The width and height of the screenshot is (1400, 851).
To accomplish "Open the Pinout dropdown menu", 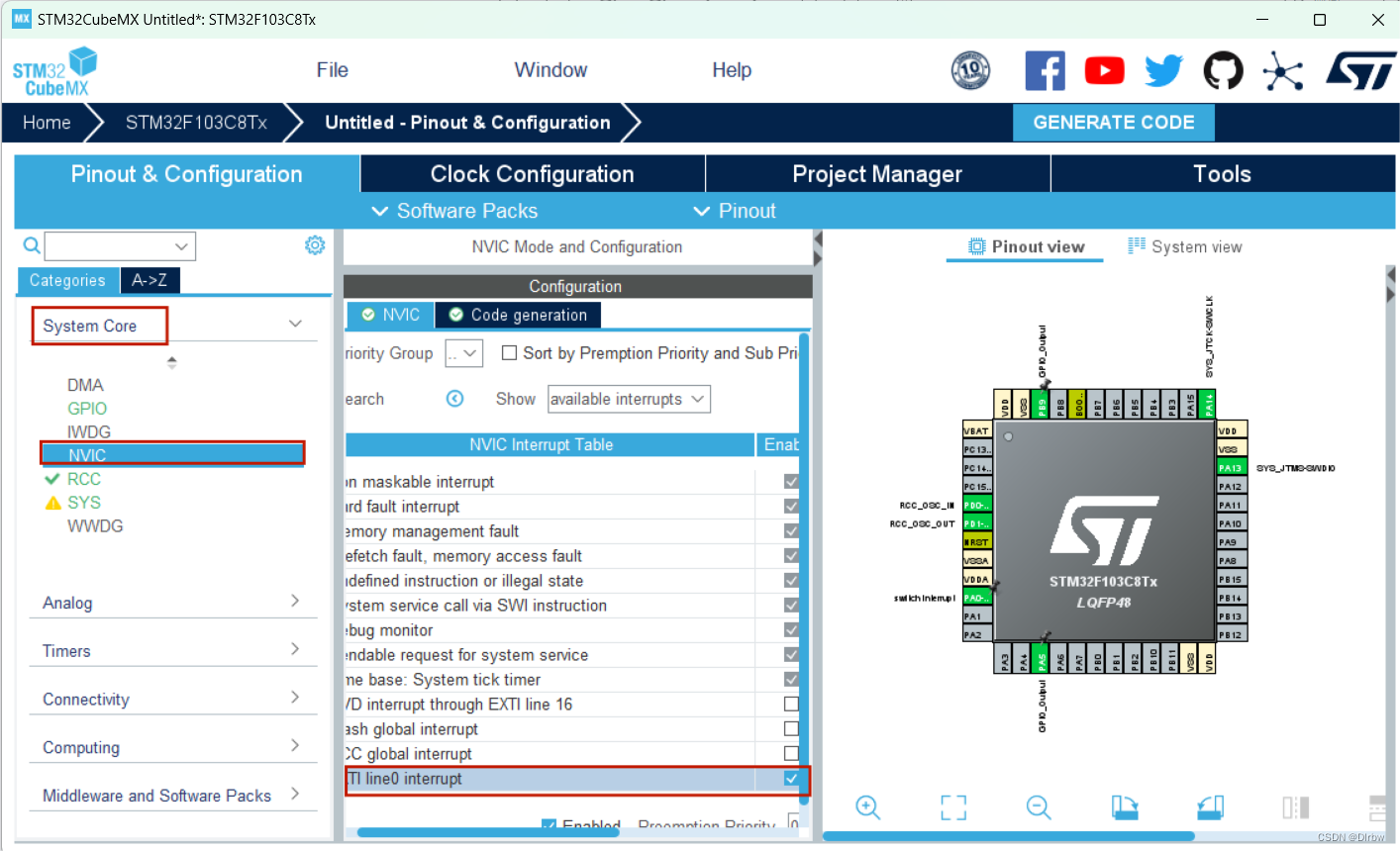I will pos(734,211).
